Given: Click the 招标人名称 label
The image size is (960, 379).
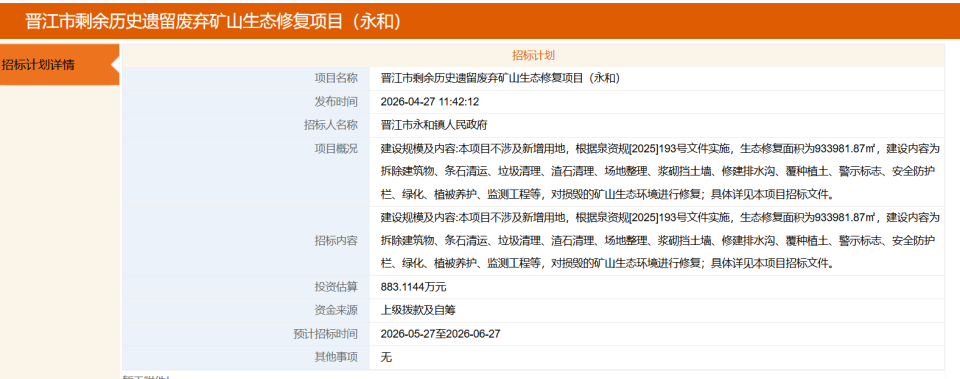Looking at the screenshot, I should point(331,125).
